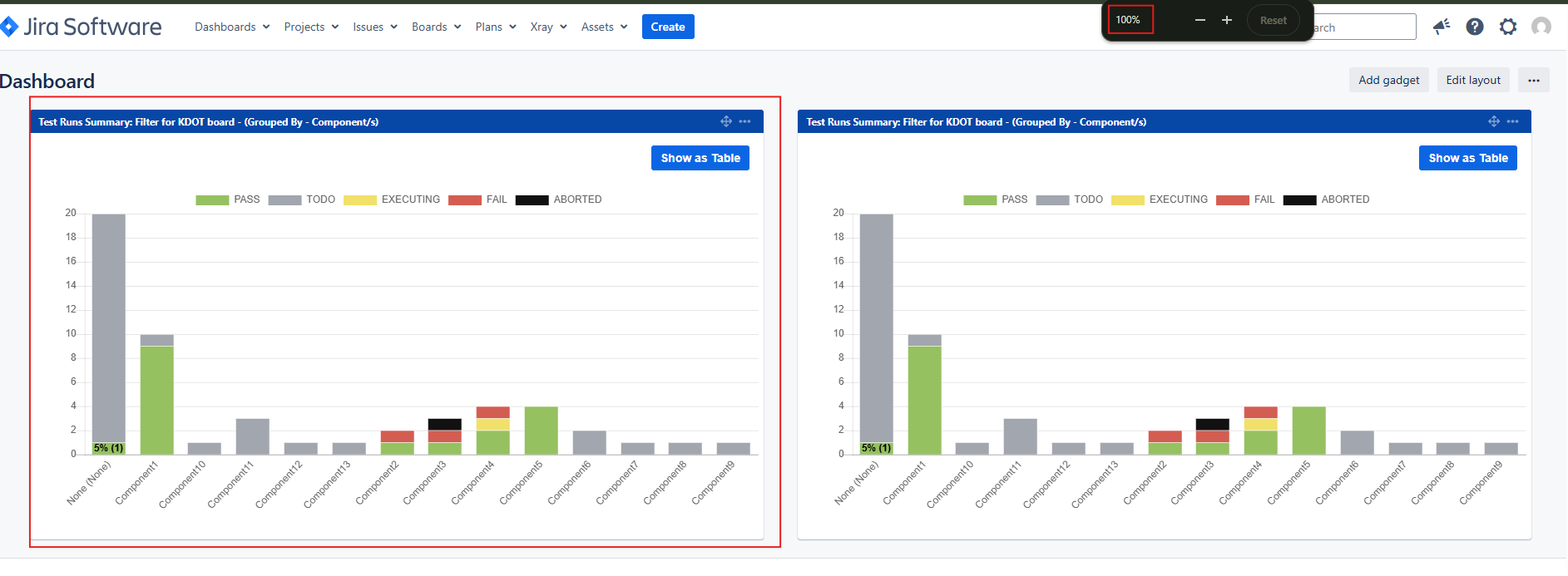The width and height of the screenshot is (1568, 576).
Task: Click move handle on left gadget header
Action: (x=726, y=121)
